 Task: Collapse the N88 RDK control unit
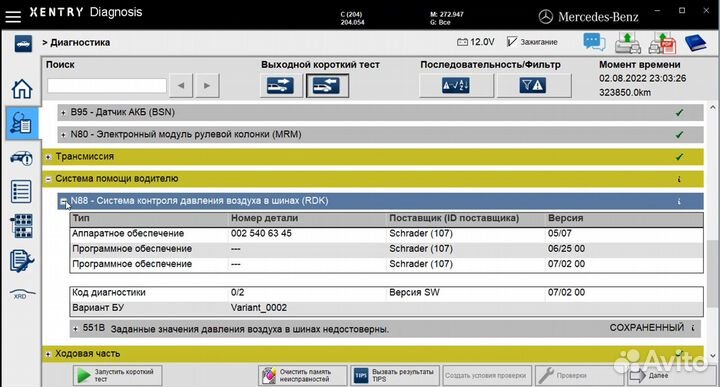(63, 201)
